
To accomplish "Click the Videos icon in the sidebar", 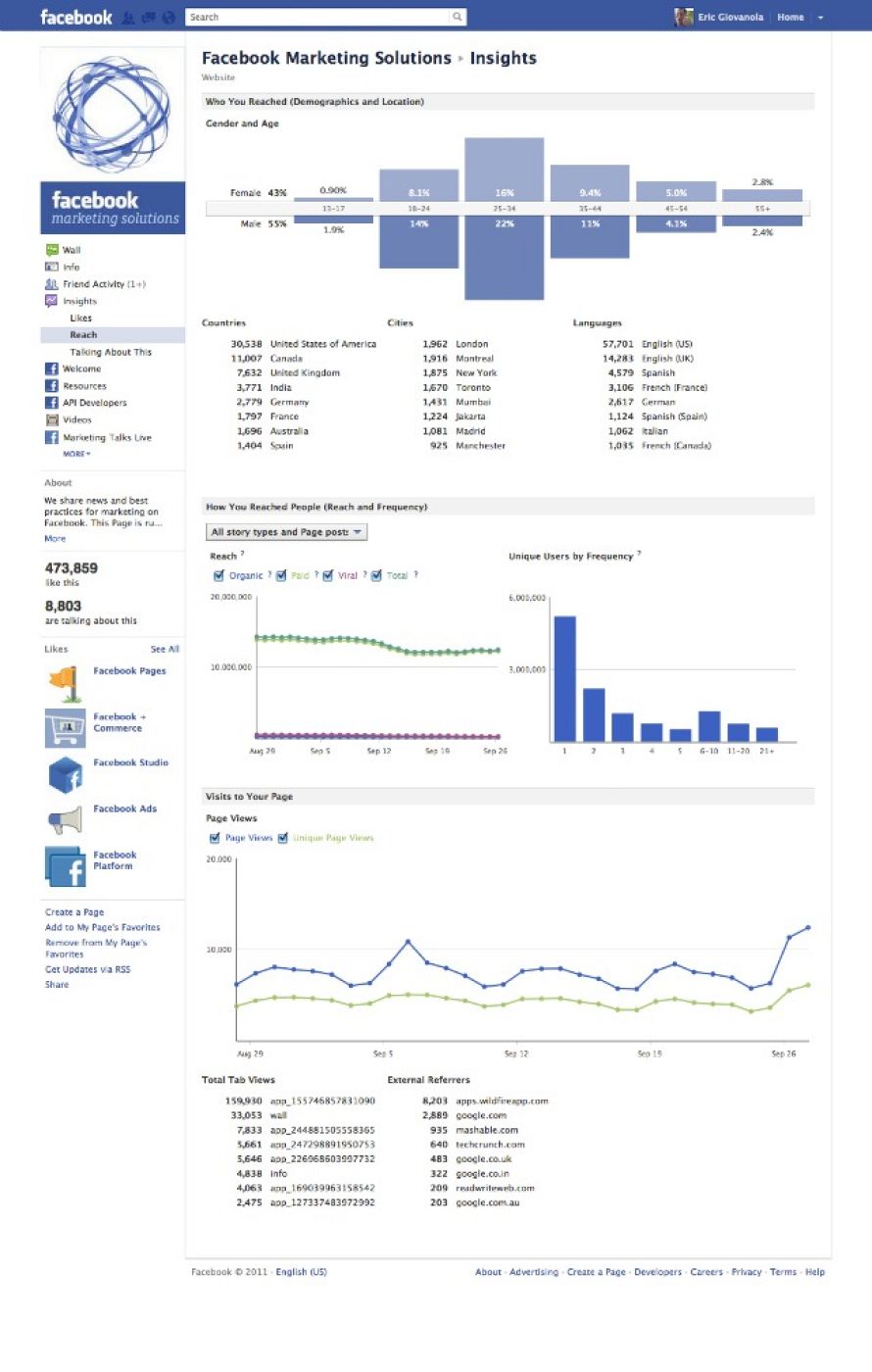I will (x=51, y=419).
